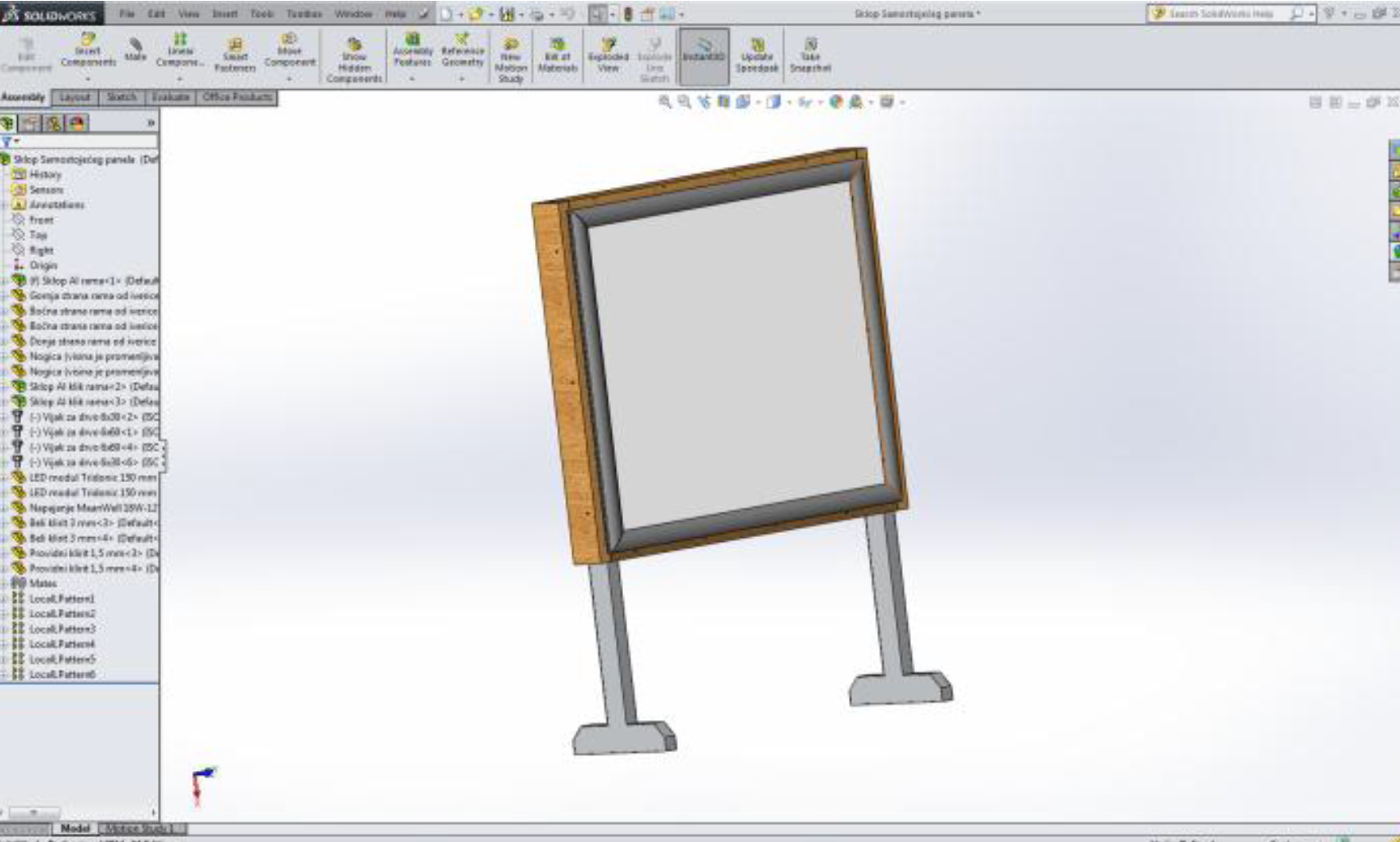Switch to the Office Products tab
Screen dimensions: 1400x842
pos(237,97)
